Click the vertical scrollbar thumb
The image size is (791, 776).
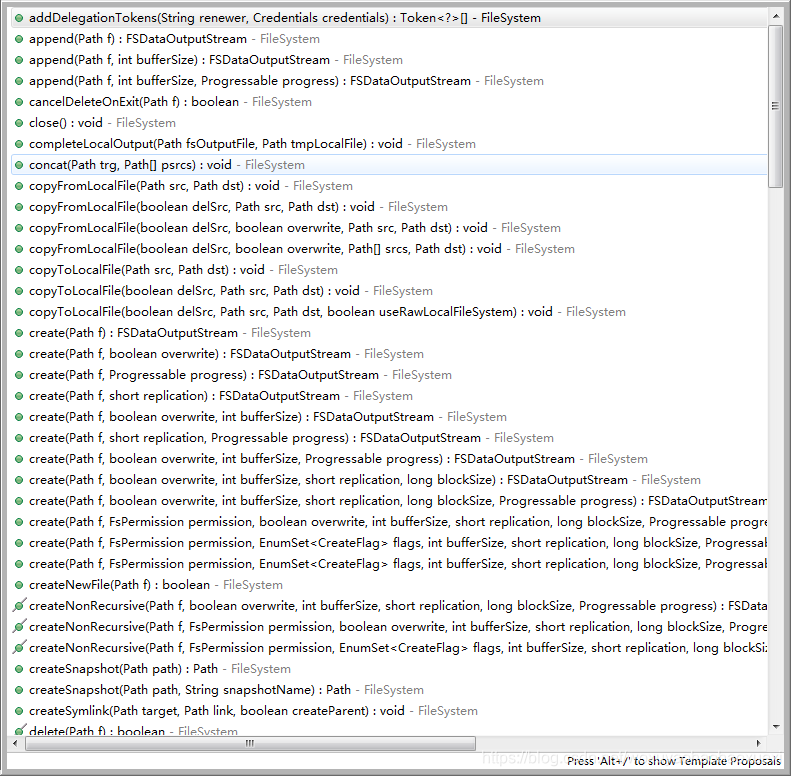(x=775, y=106)
